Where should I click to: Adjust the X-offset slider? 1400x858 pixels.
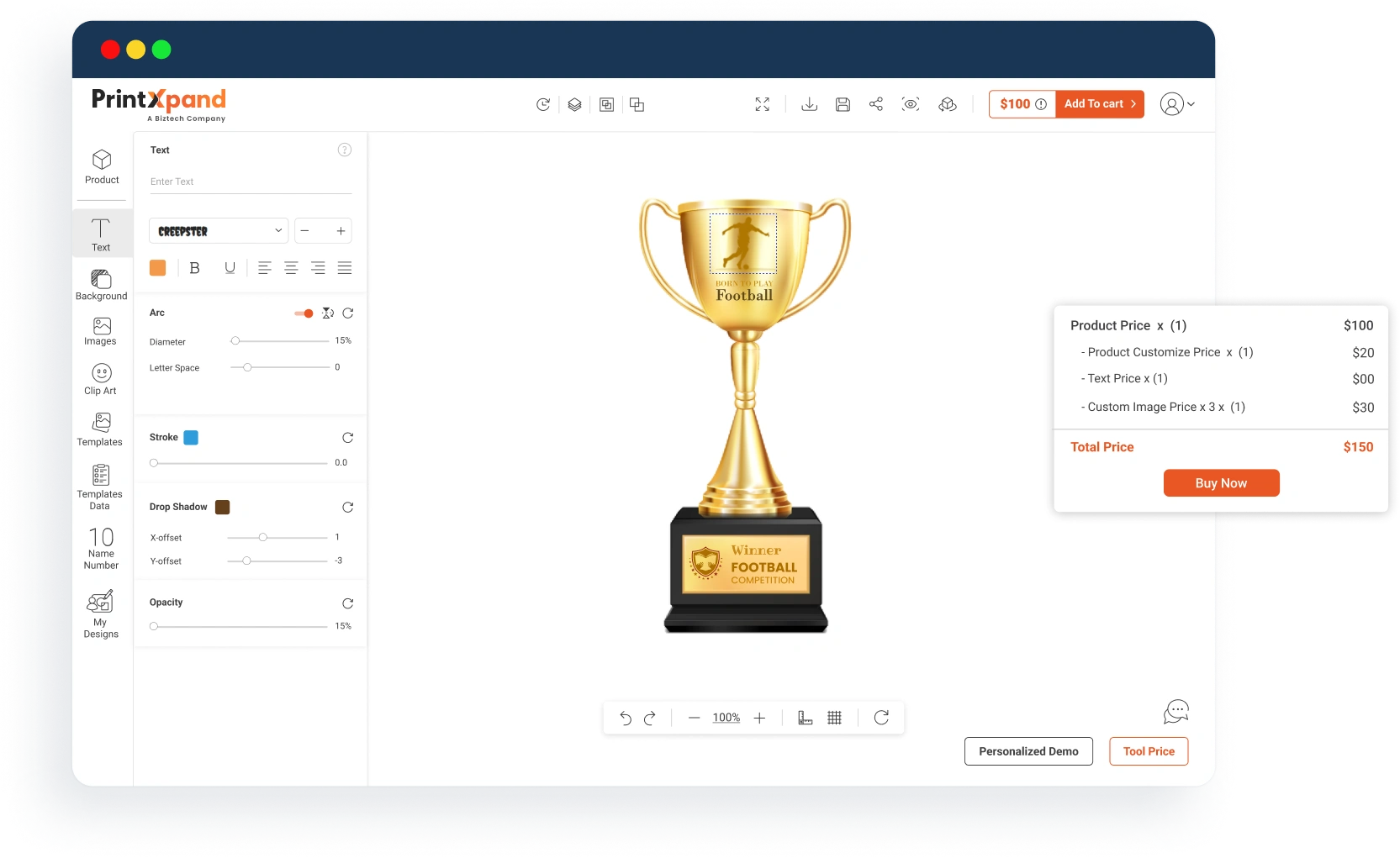(277, 537)
